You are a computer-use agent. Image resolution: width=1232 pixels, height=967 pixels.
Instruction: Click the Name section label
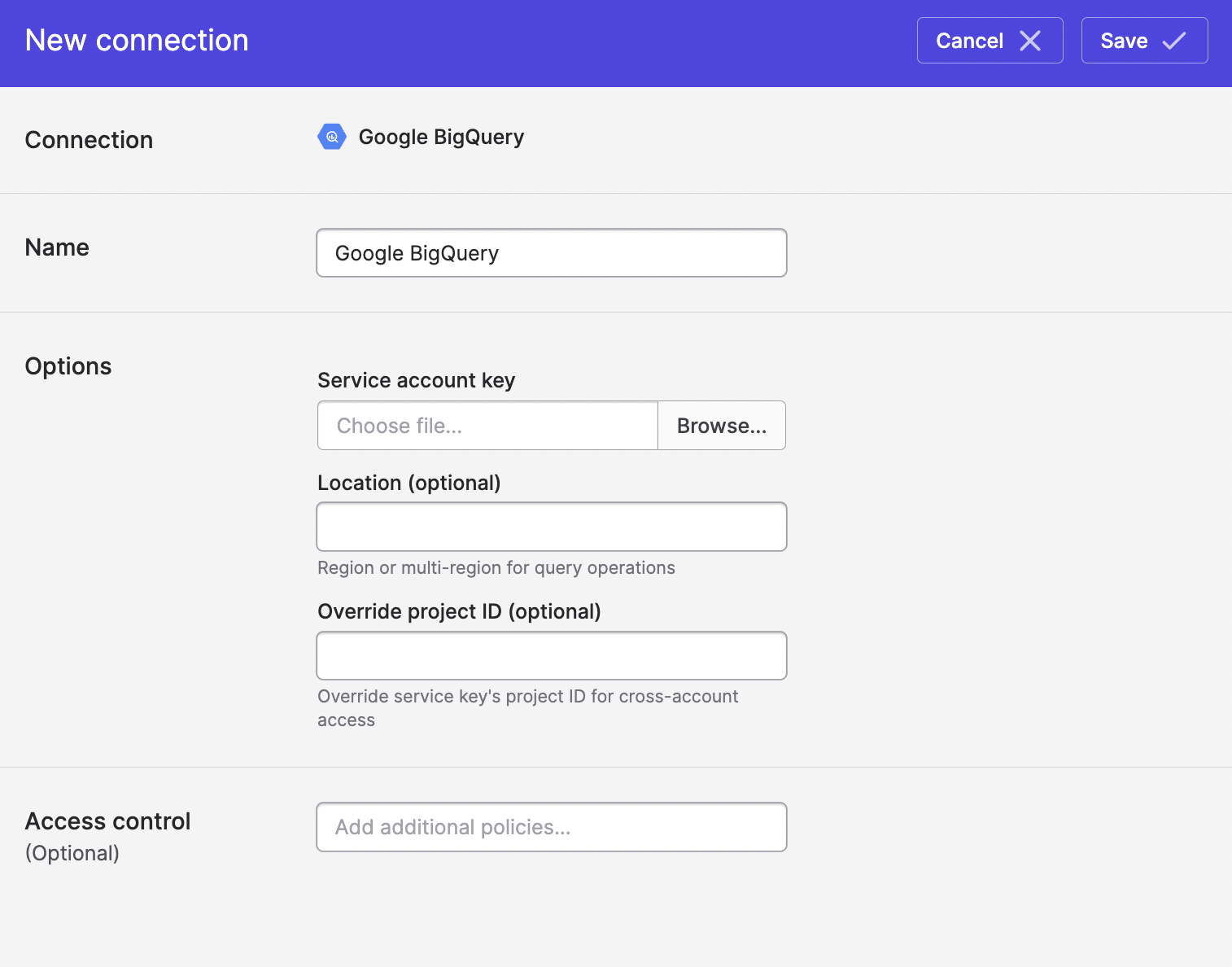[57, 247]
